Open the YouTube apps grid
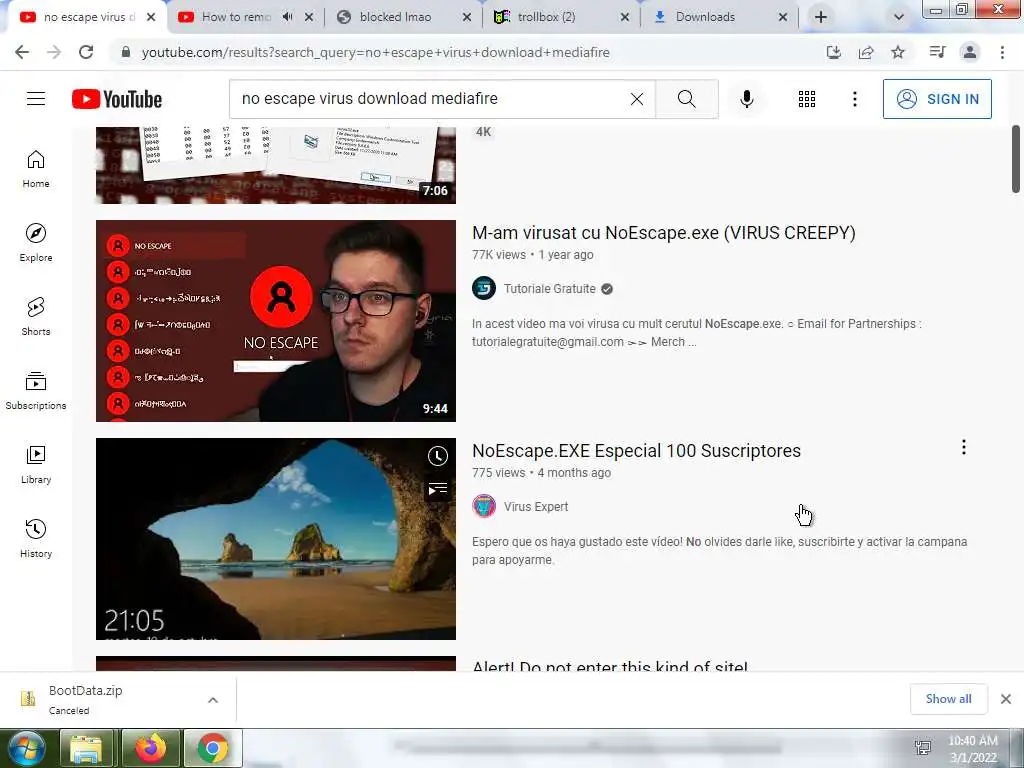 (807, 99)
